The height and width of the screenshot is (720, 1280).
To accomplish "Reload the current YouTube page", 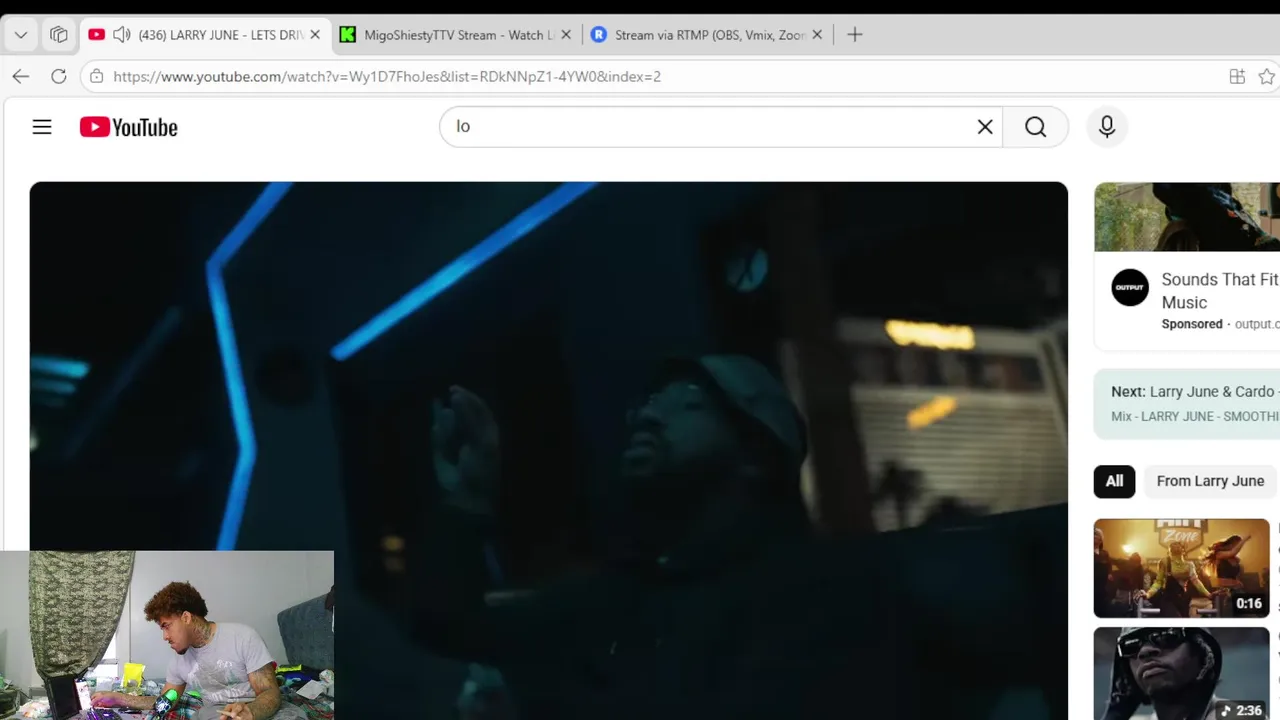I will pyautogui.click(x=59, y=76).
